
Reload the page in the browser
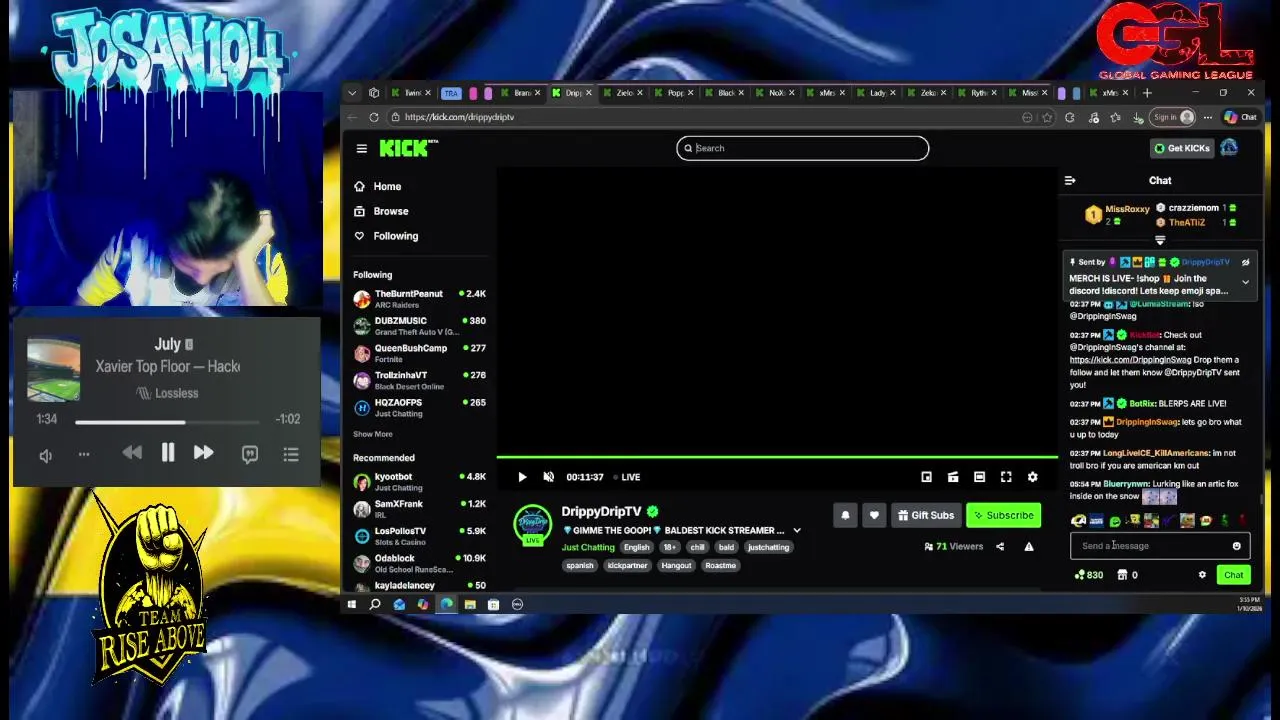(373, 117)
